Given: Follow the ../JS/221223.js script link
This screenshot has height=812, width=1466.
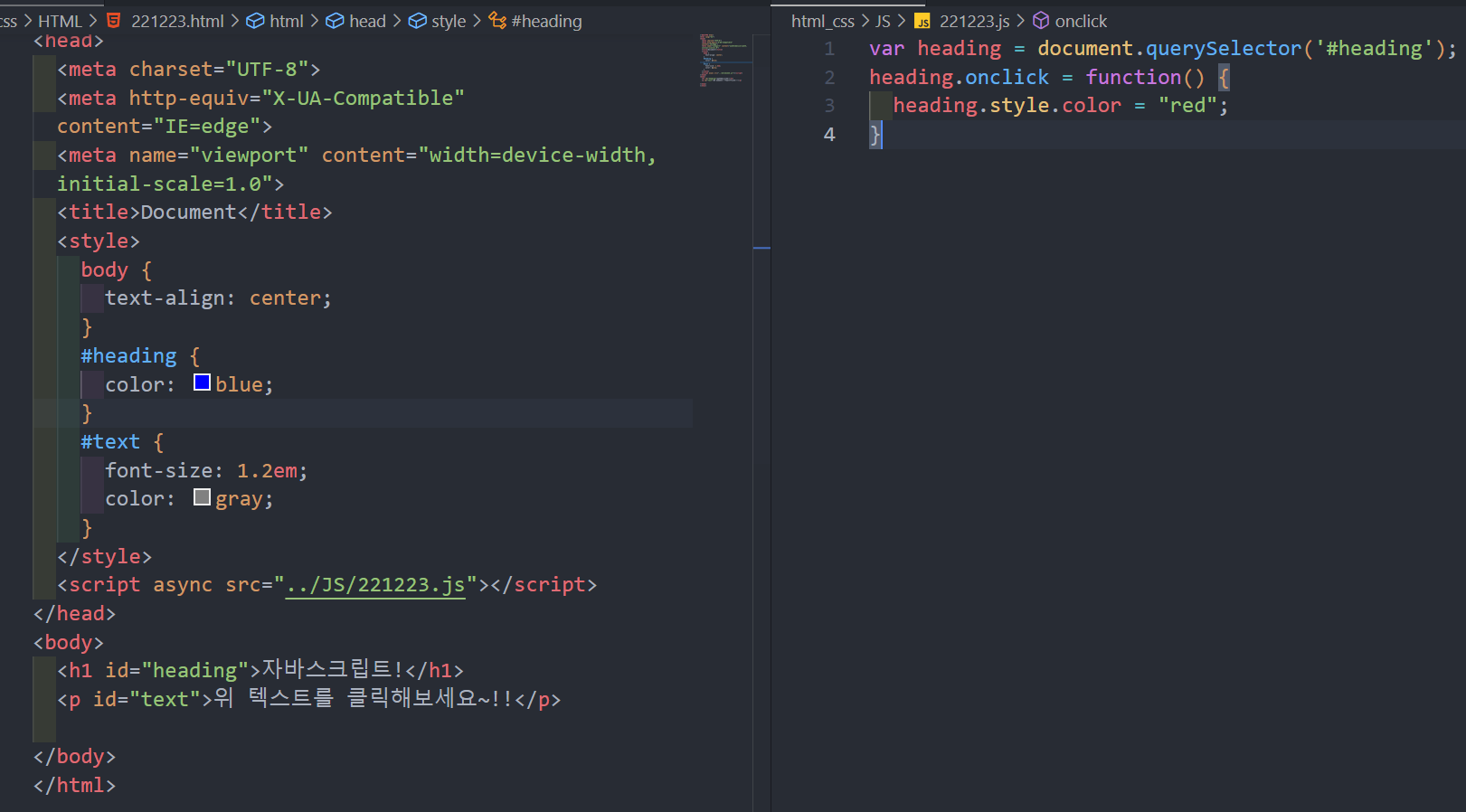Looking at the screenshot, I should click(x=375, y=585).
